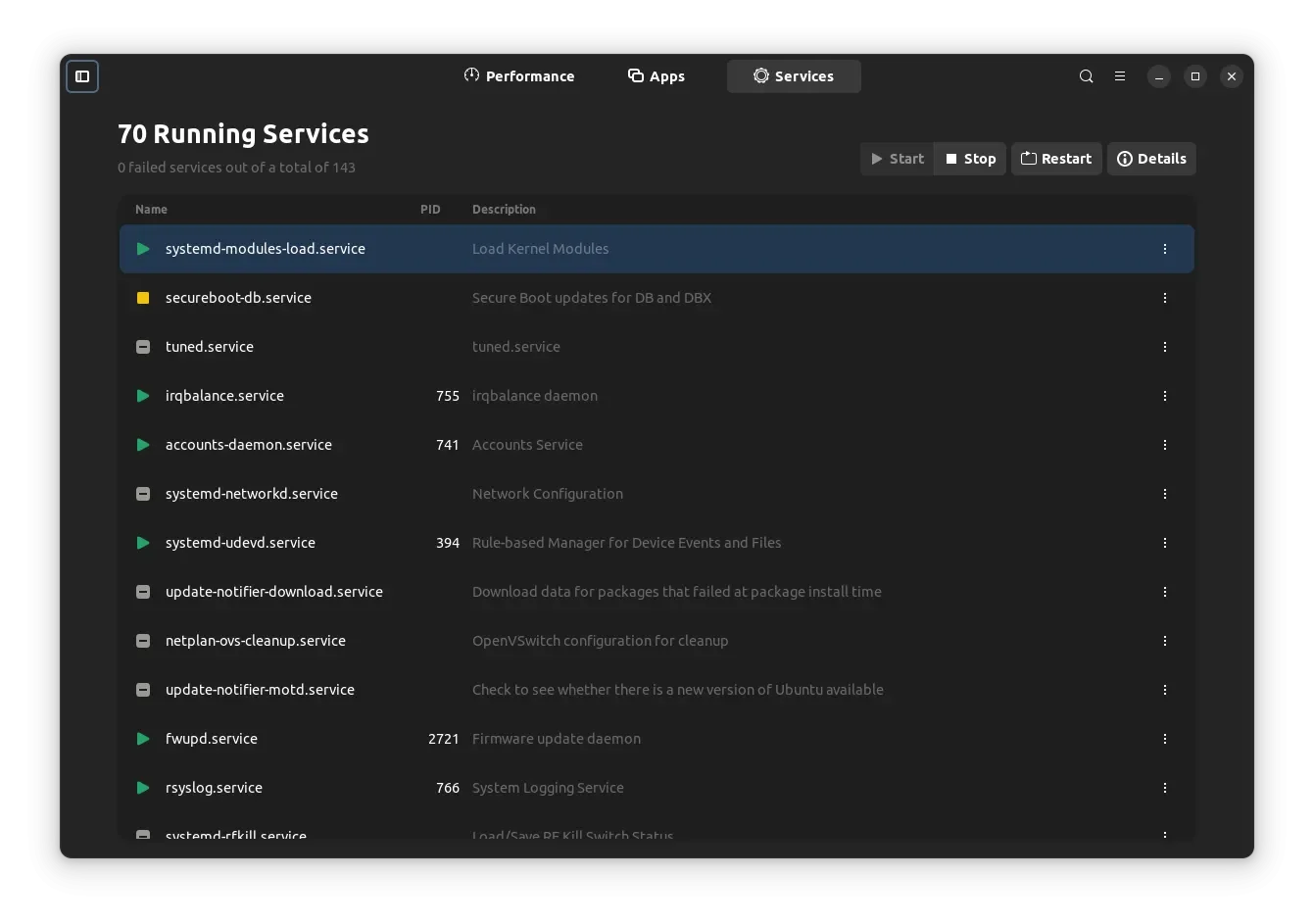Screen dimensions: 1314x924
Task: Select rsyslog.service in the list
Action: (214, 788)
